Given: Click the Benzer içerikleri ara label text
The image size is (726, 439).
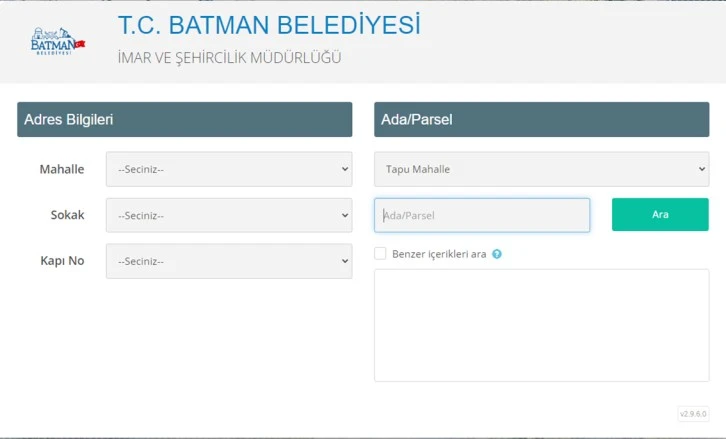Looking at the screenshot, I should (439, 254).
